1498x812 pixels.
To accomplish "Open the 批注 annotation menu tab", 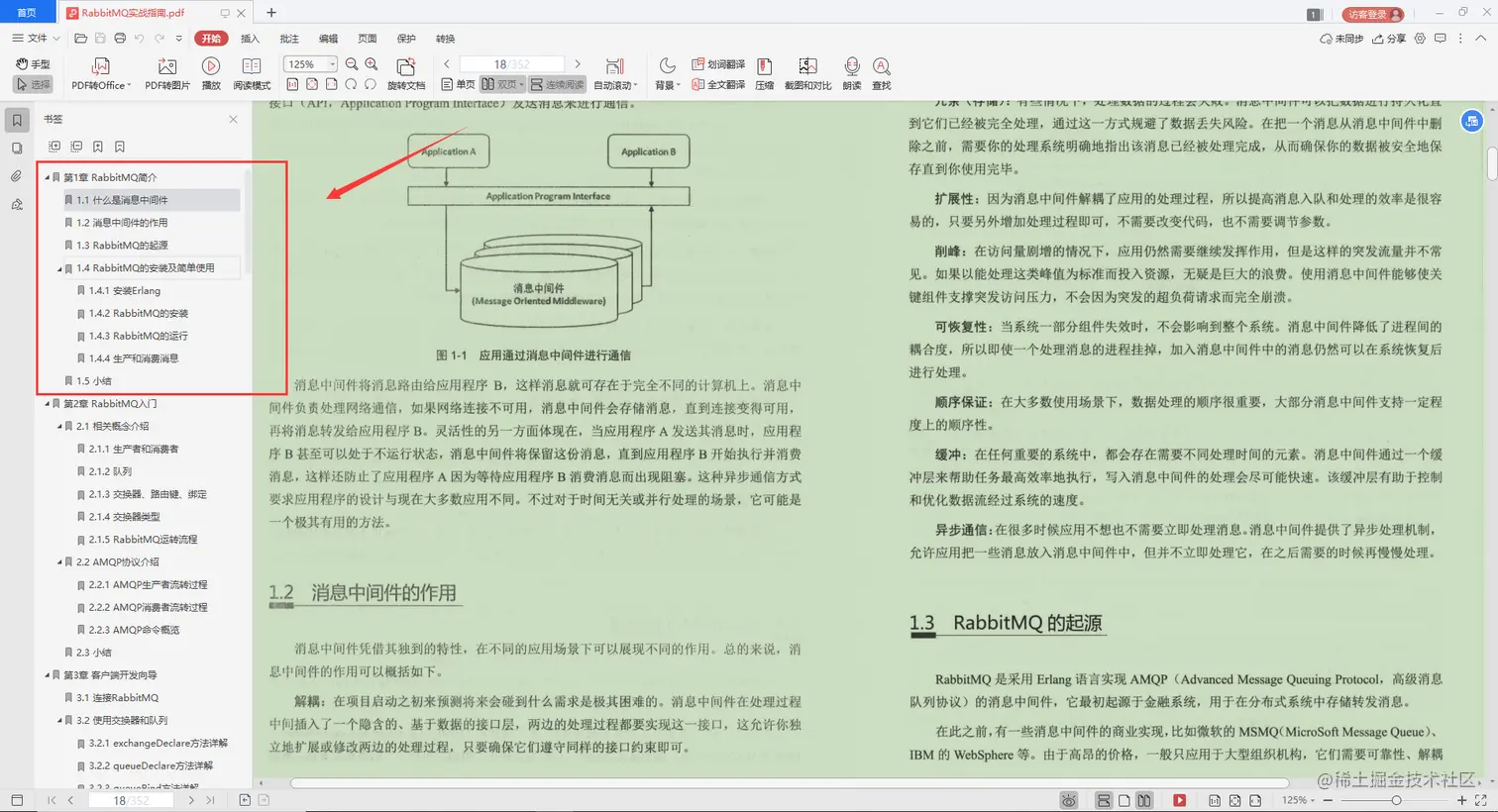I will (x=288, y=39).
